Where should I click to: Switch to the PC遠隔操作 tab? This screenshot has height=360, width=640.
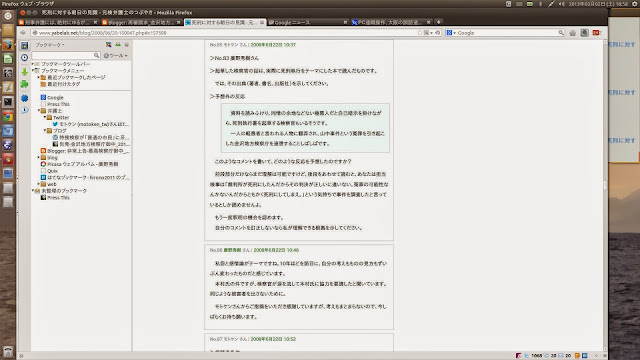[391, 22]
